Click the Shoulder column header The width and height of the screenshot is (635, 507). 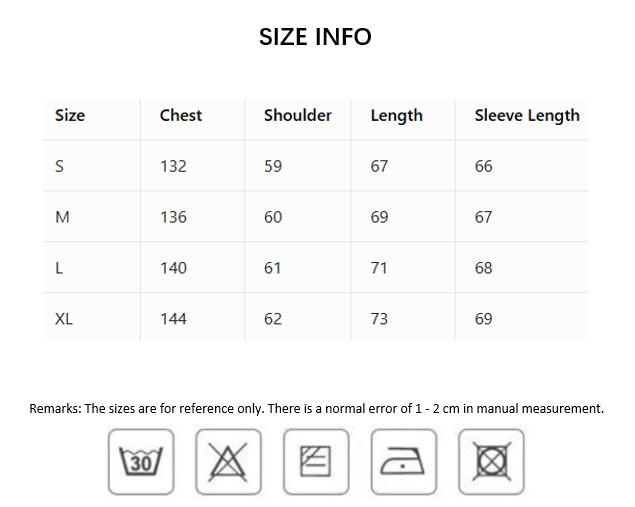coord(298,115)
